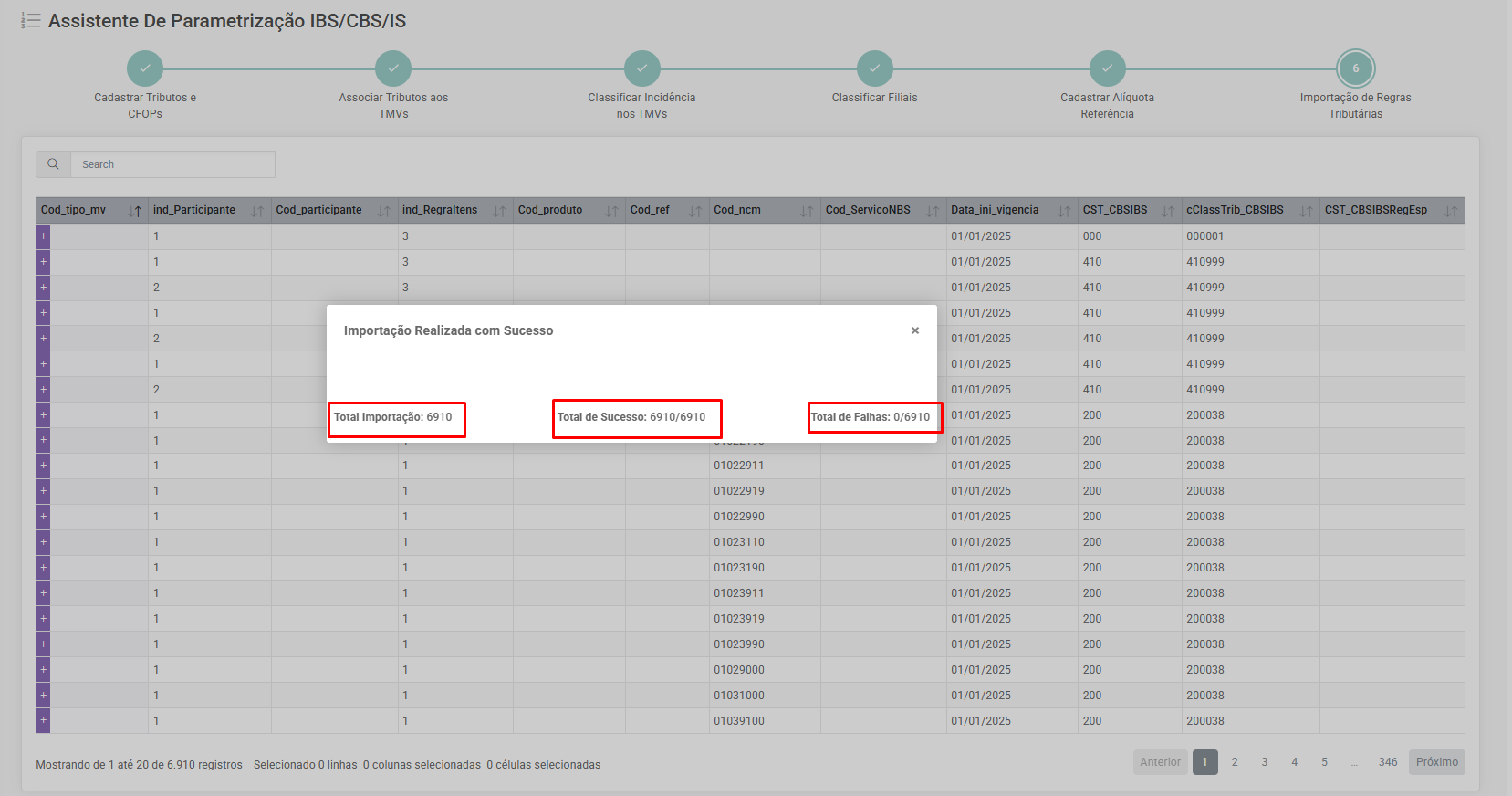Select step 6 Importação de Regras Tributárias circle
Image resolution: width=1512 pixels, height=796 pixels.
pyautogui.click(x=1356, y=68)
